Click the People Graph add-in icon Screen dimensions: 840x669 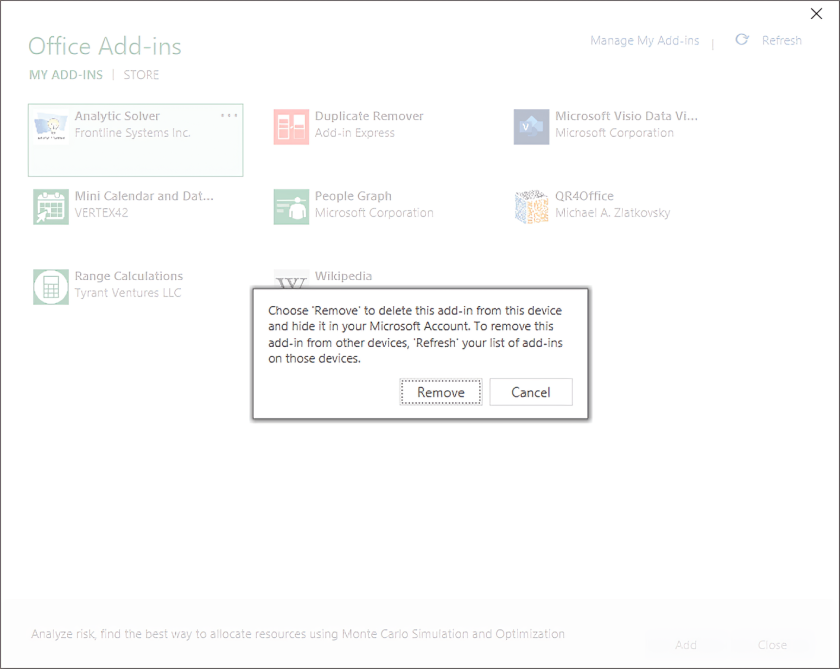pos(291,207)
